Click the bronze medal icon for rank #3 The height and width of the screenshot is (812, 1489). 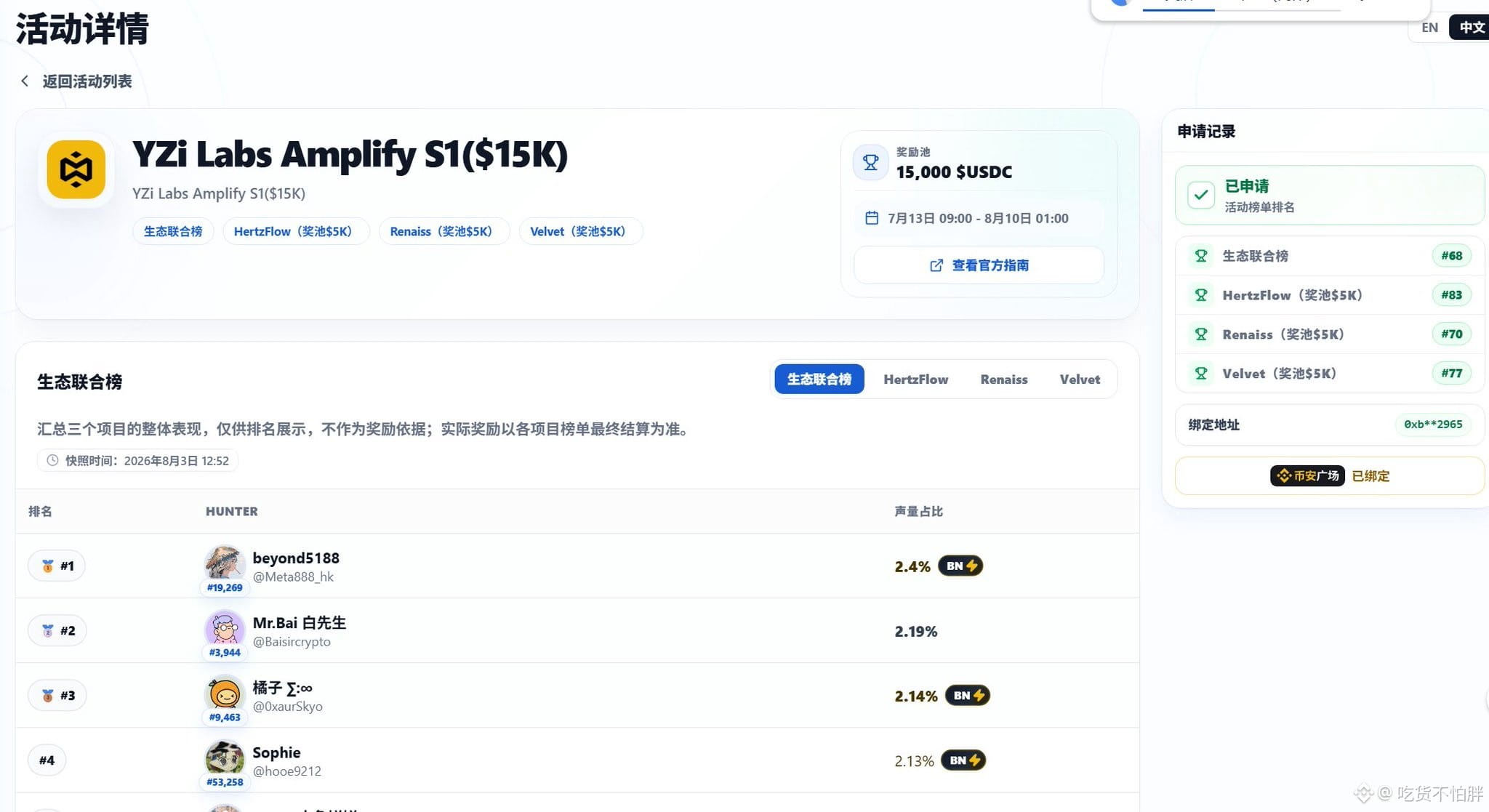click(x=48, y=695)
